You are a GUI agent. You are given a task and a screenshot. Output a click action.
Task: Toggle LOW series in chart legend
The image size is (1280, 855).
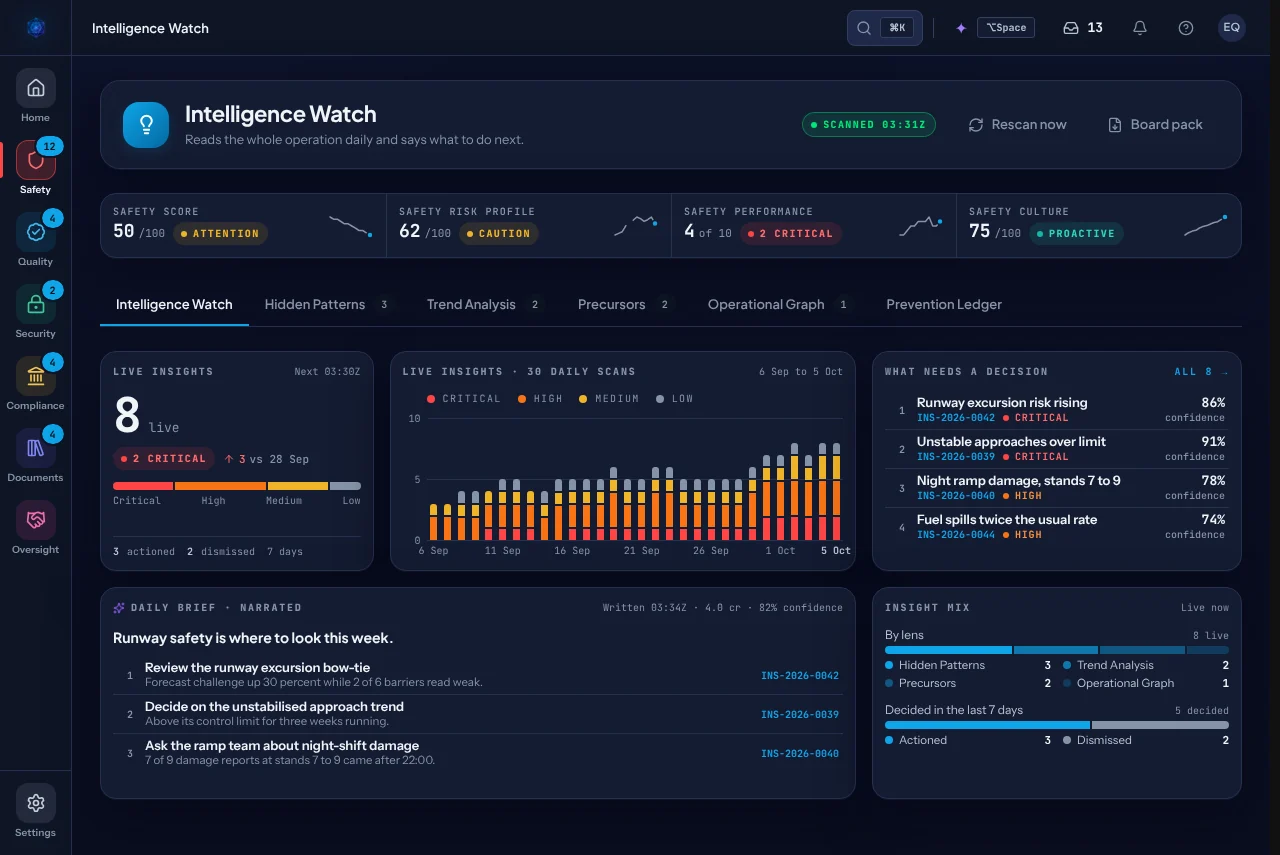(675, 398)
